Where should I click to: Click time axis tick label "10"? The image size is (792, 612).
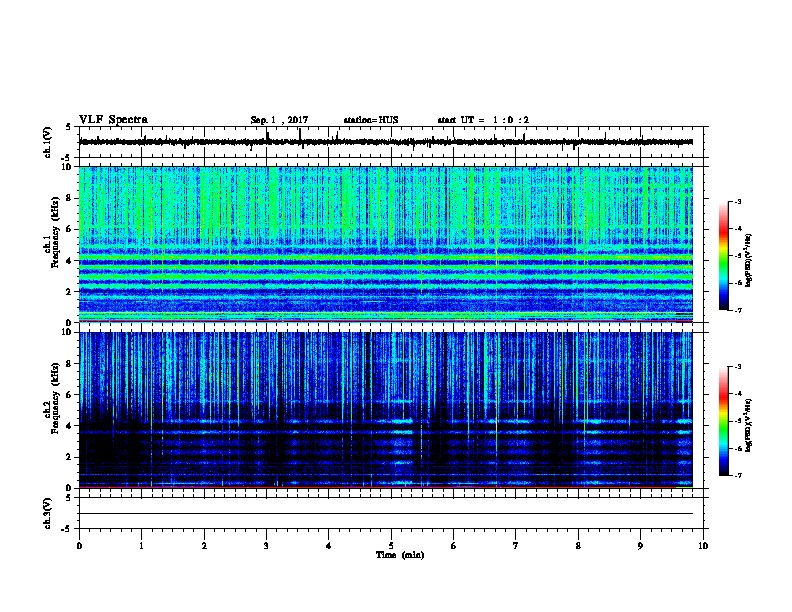click(x=703, y=546)
